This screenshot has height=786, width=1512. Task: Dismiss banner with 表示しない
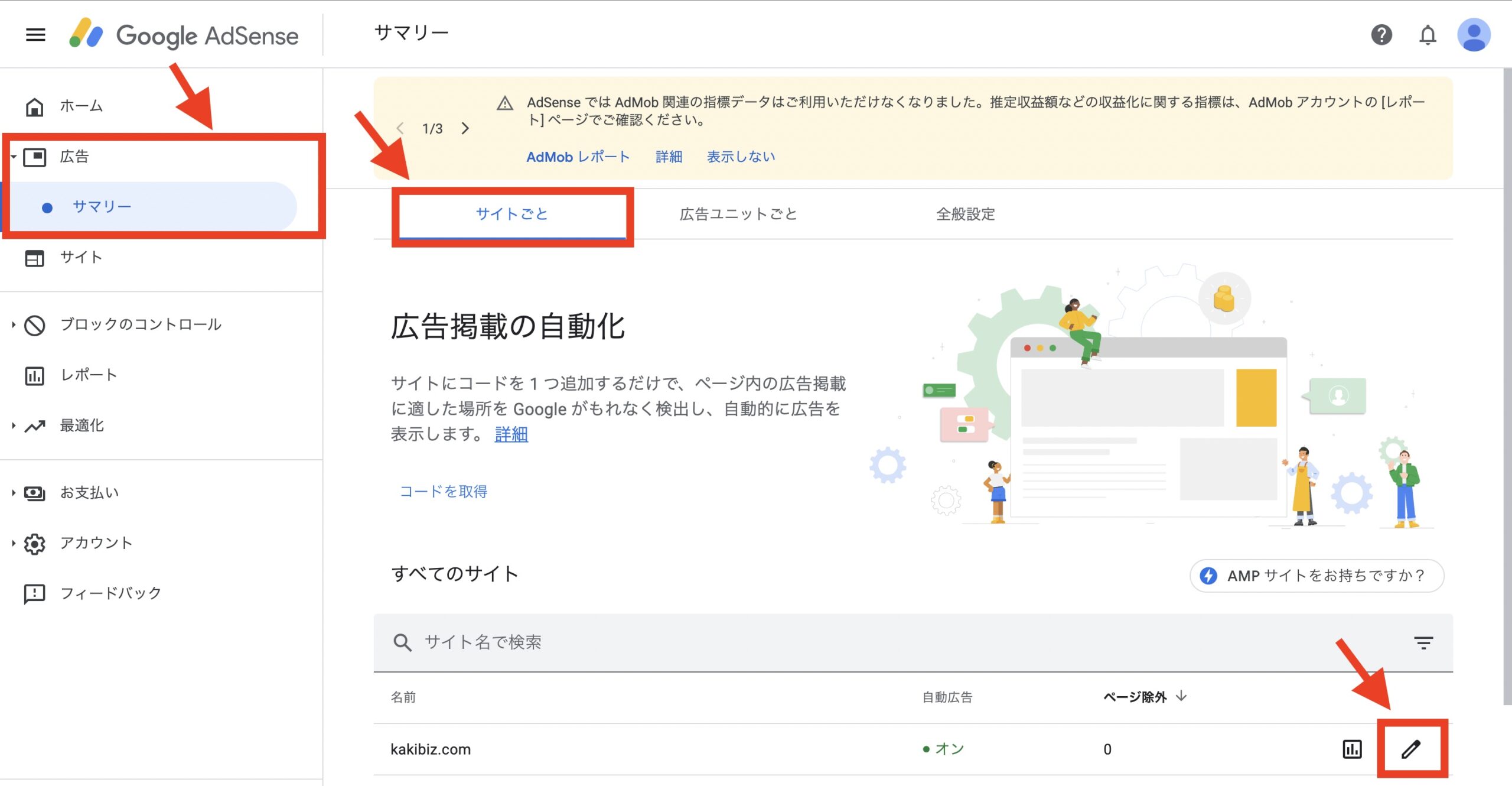pyautogui.click(x=741, y=157)
